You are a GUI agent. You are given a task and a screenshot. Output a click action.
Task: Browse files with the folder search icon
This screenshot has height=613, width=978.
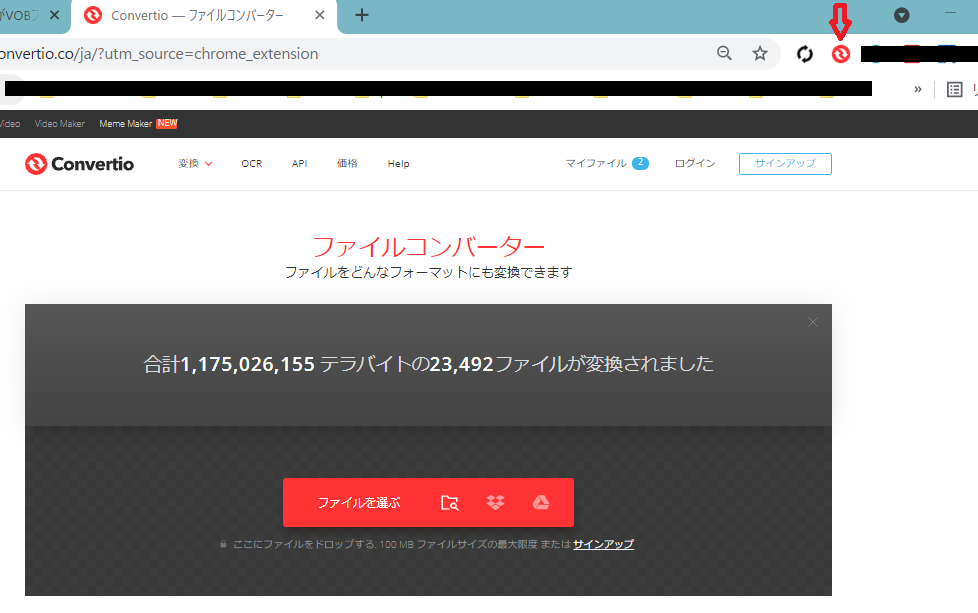(x=450, y=503)
